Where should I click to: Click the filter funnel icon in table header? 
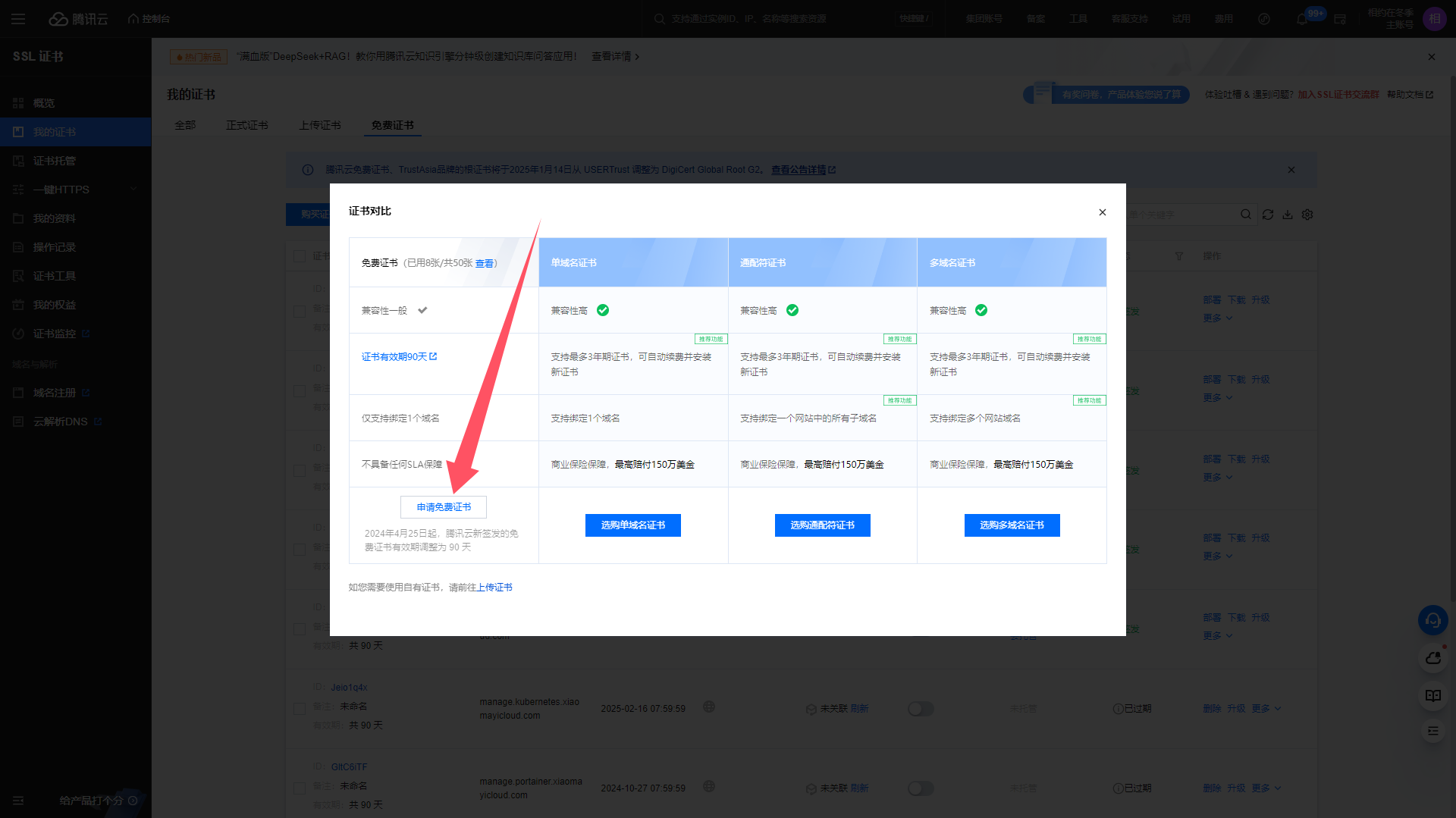(x=1178, y=256)
